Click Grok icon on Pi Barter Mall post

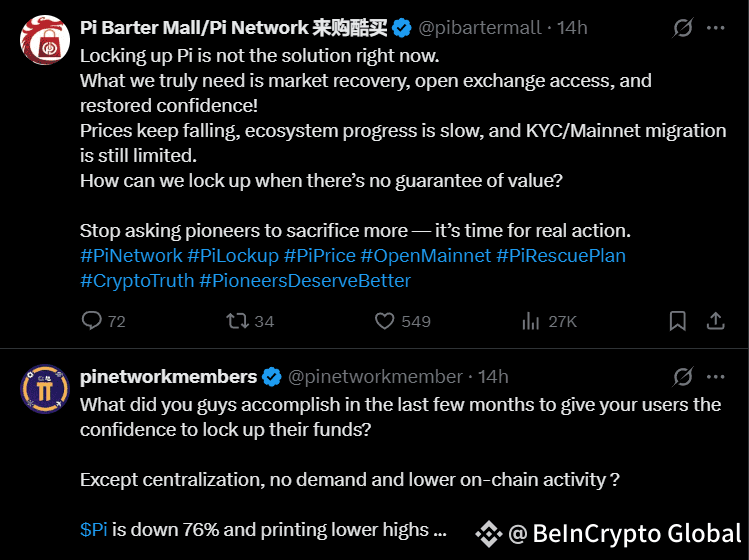tap(683, 28)
